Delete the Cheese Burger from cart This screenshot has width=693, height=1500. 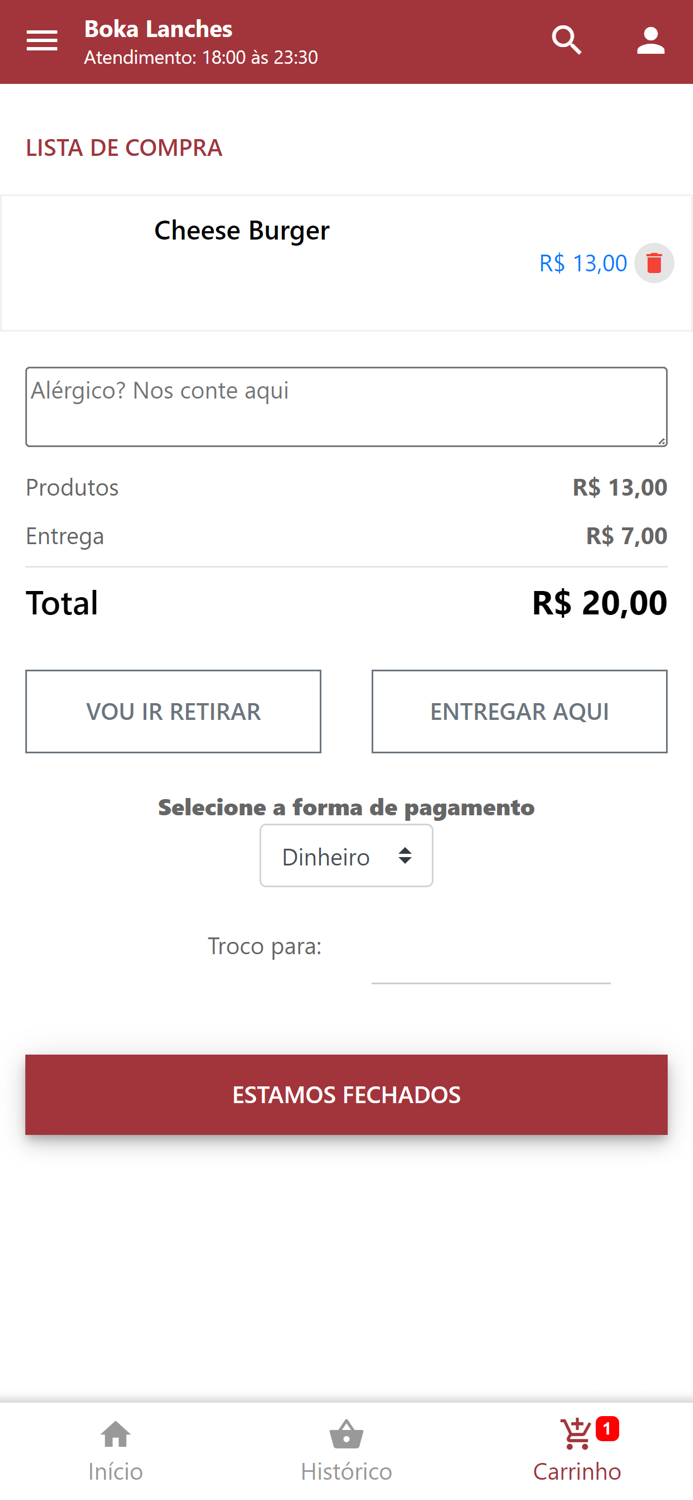(x=654, y=263)
